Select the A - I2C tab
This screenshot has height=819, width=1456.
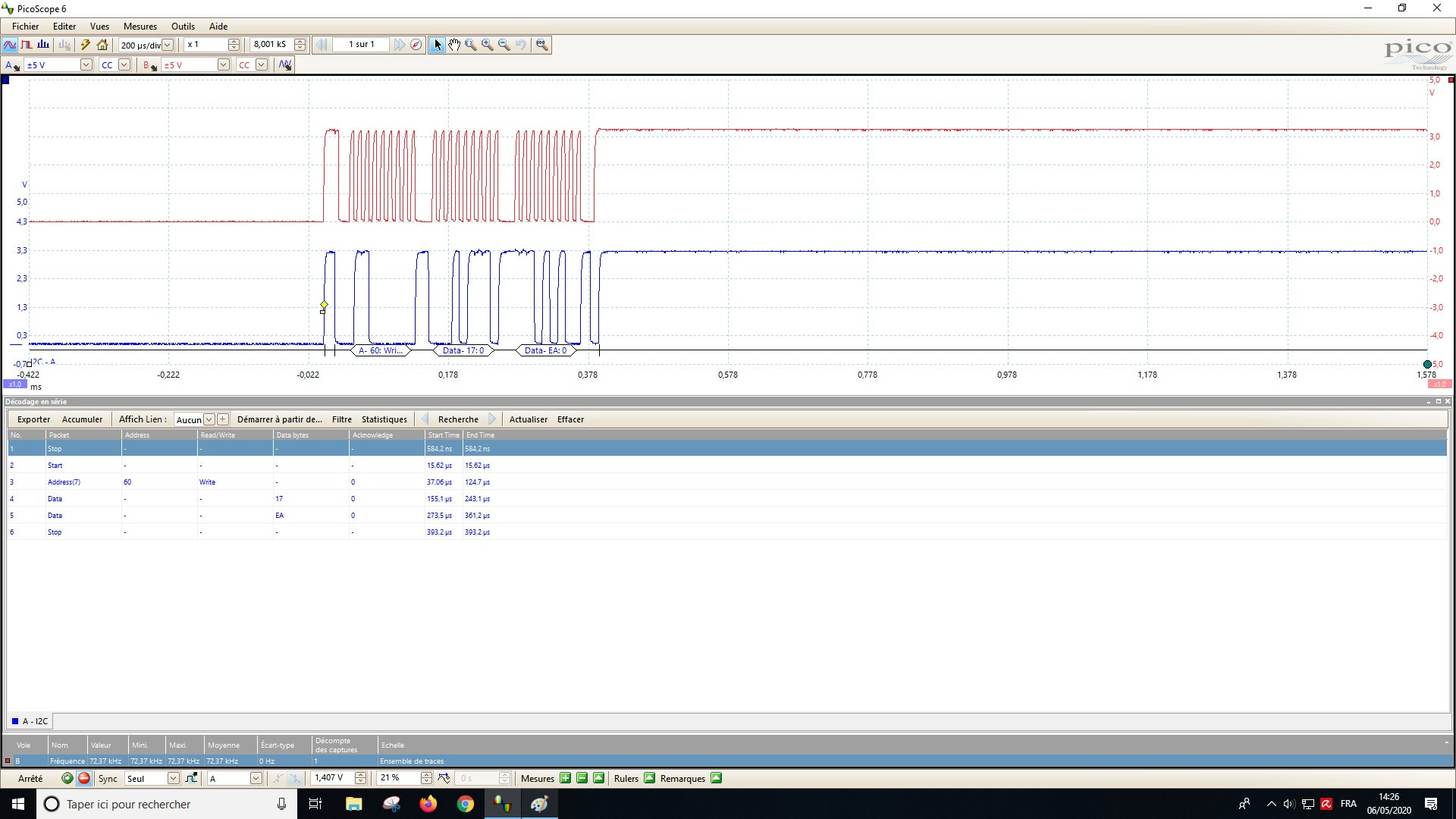click(x=30, y=721)
